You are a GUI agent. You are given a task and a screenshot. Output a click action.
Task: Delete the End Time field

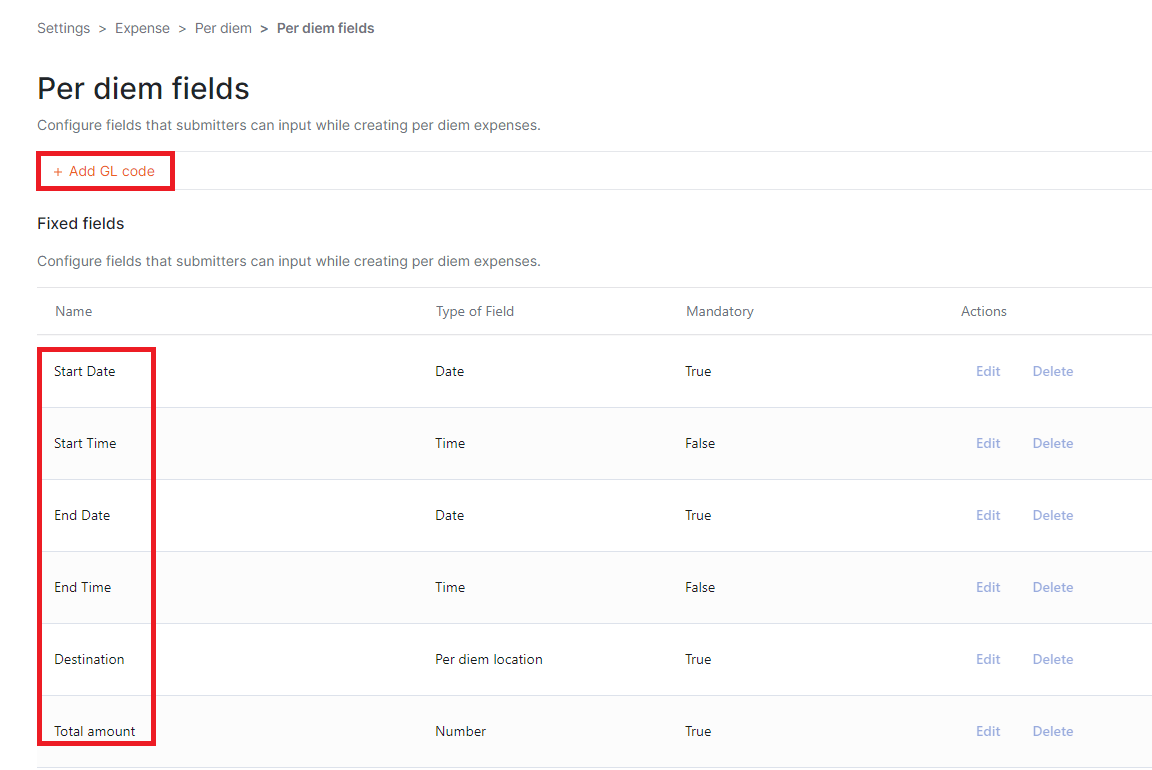click(1052, 587)
